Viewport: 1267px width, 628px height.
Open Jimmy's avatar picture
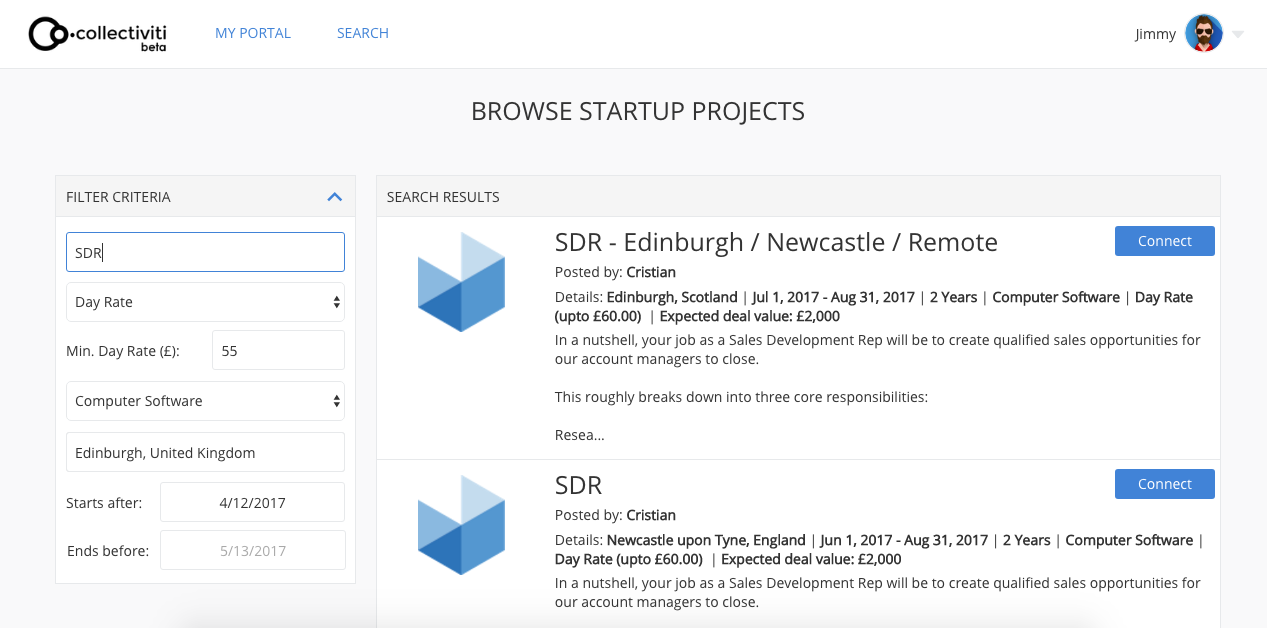pyautogui.click(x=1204, y=33)
